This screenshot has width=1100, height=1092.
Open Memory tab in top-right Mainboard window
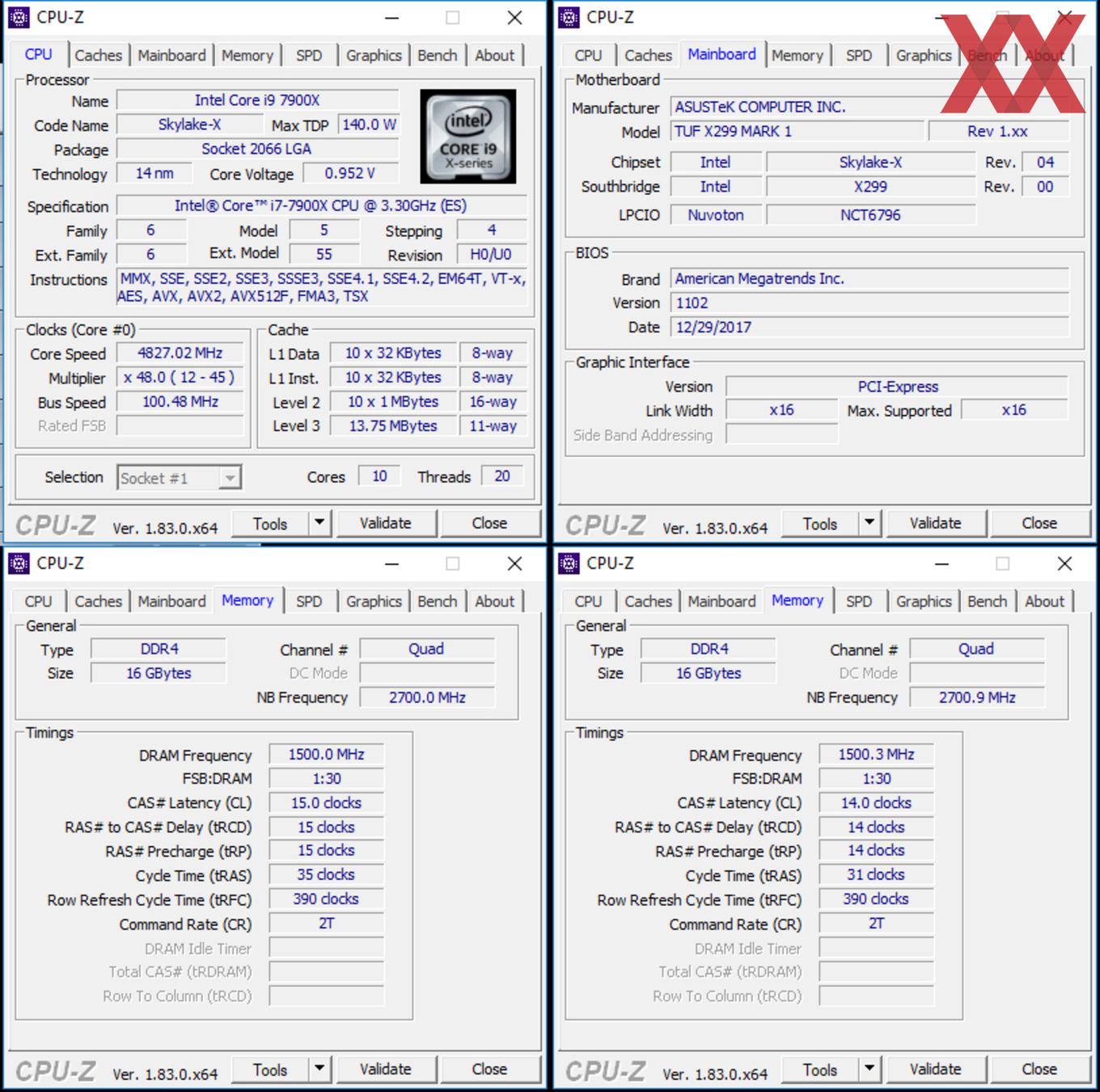797,55
